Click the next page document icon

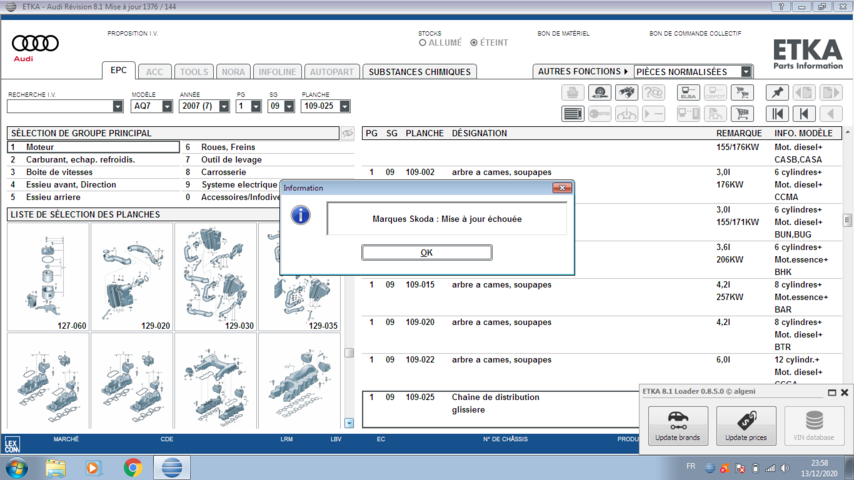coord(831,93)
